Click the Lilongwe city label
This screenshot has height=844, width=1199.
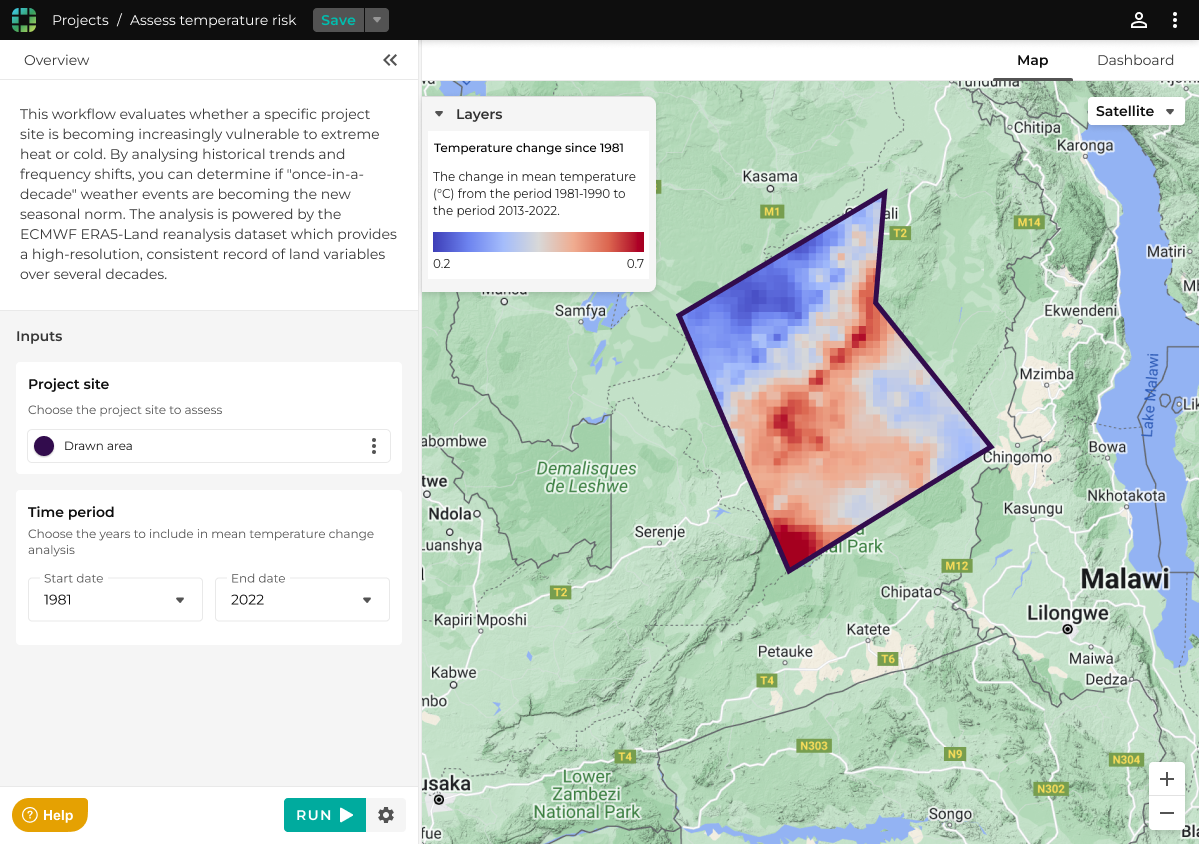pyautogui.click(x=1067, y=613)
